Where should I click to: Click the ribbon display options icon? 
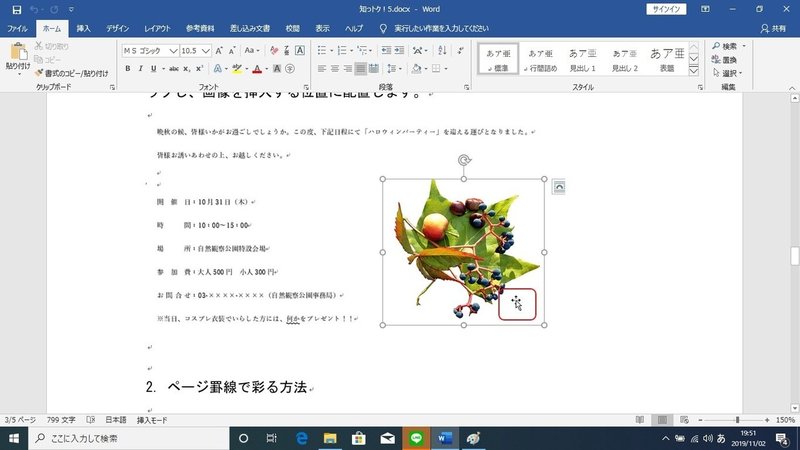click(x=705, y=9)
